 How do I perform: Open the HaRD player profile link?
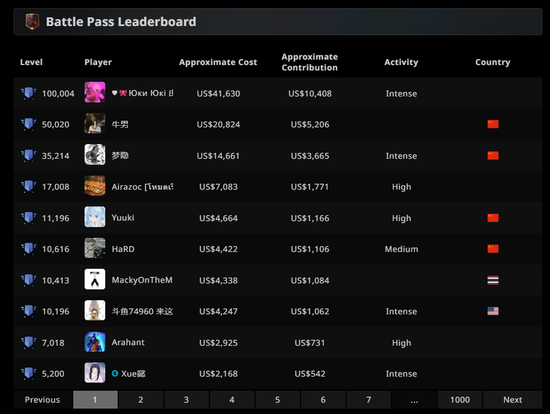pyautogui.click(x=123, y=249)
